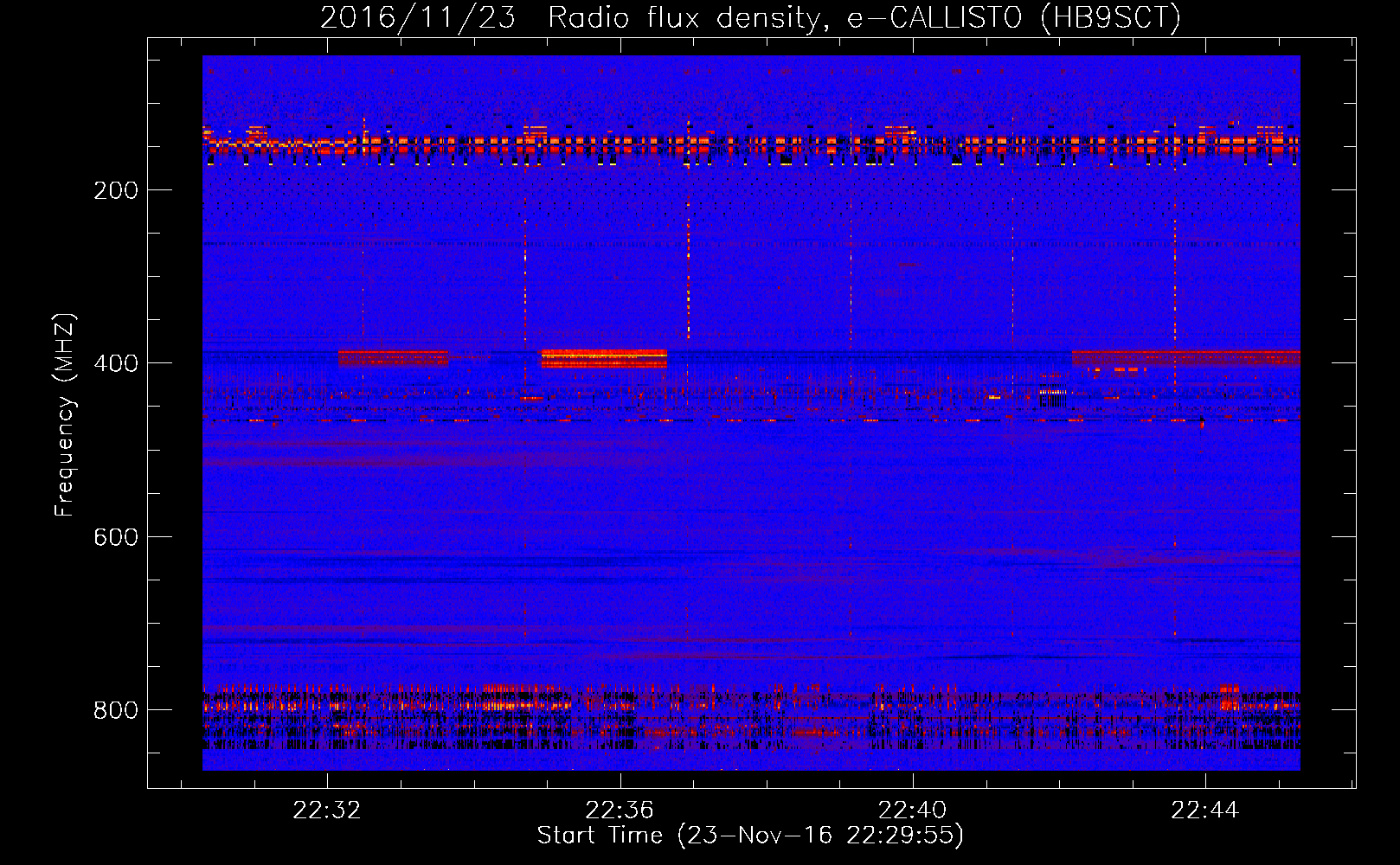Image resolution: width=1400 pixels, height=865 pixels.
Task: Click the 22:40 time tick label
Action: click(912, 811)
